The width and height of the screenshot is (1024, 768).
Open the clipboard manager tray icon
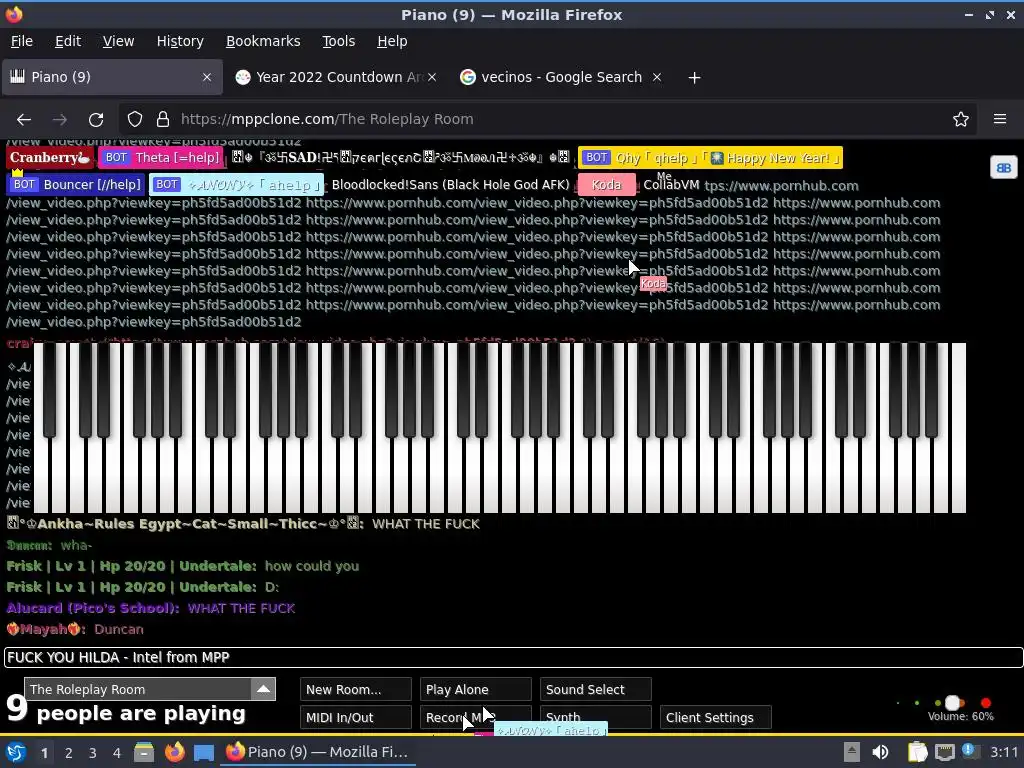point(917,752)
